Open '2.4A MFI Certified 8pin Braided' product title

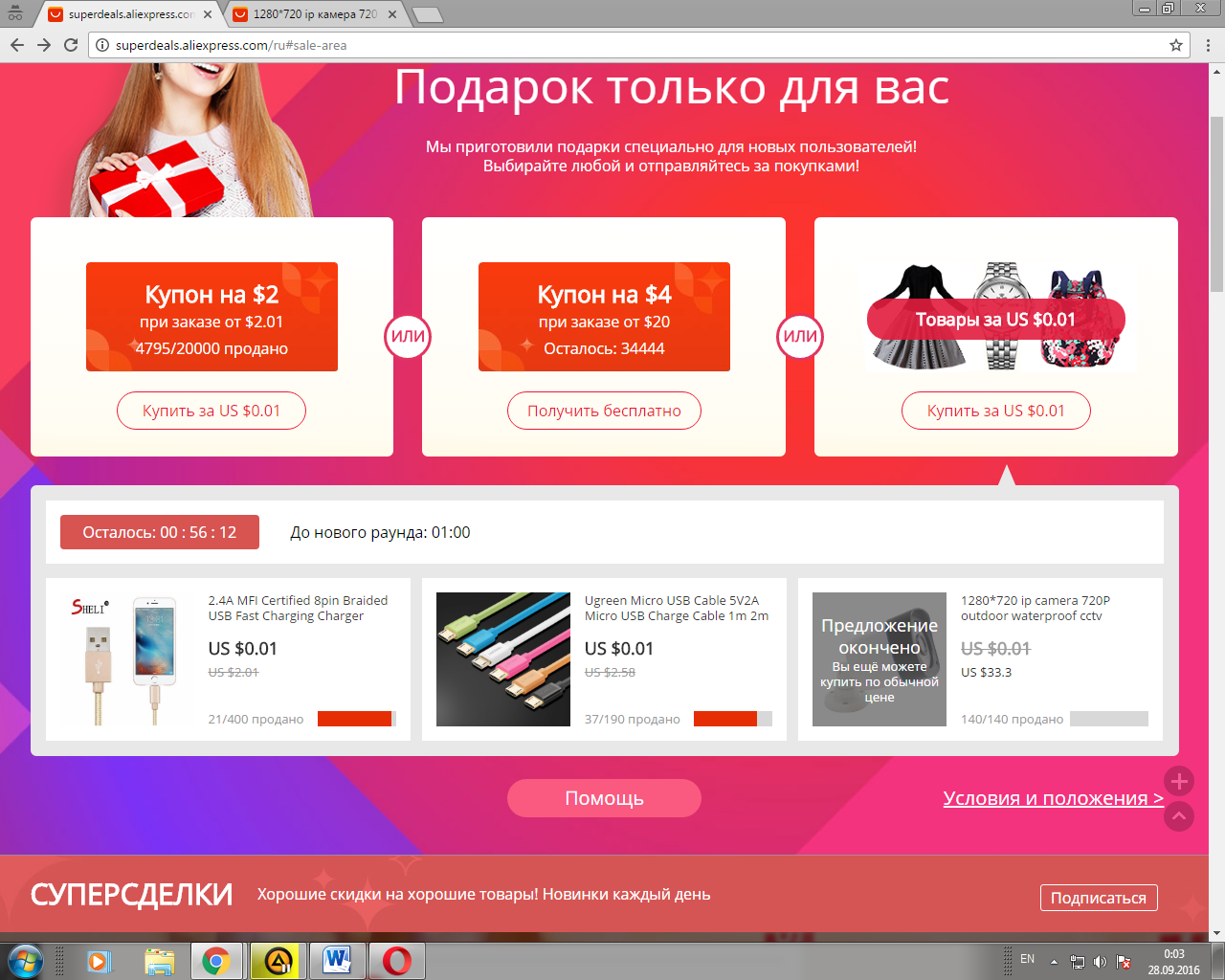tap(298, 608)
